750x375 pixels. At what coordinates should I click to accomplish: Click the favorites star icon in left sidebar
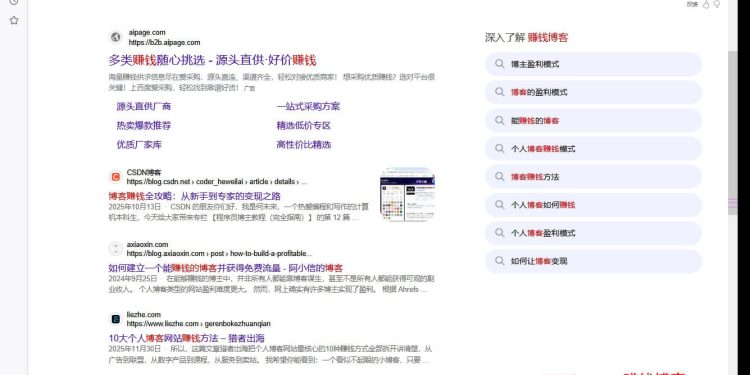click(14, 20)
